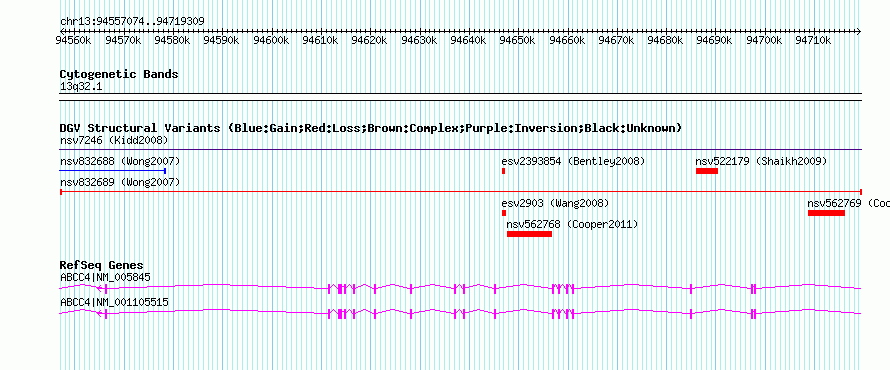
Task: Click the 94610k ruler tick label
Action: [320, 40]
